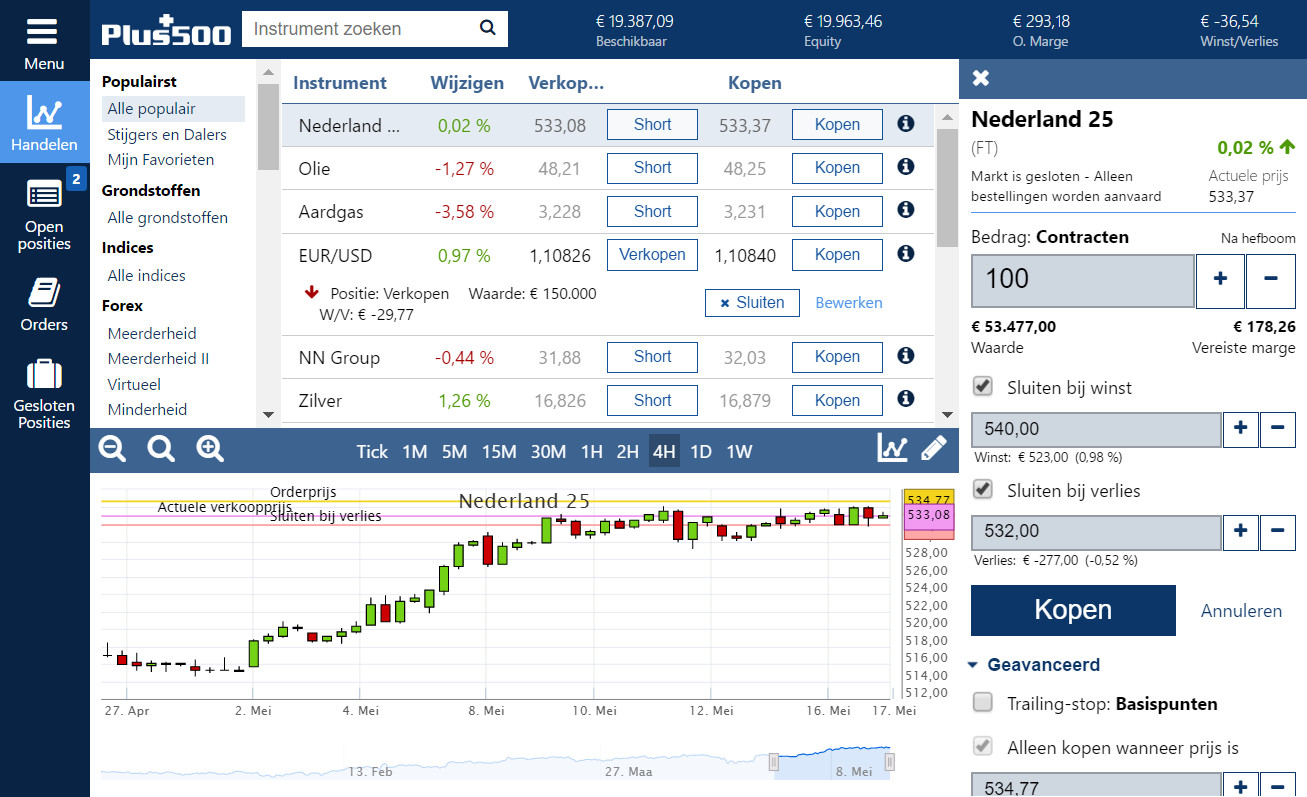Open Mijn Favorieten category

[x=161, y=159]
